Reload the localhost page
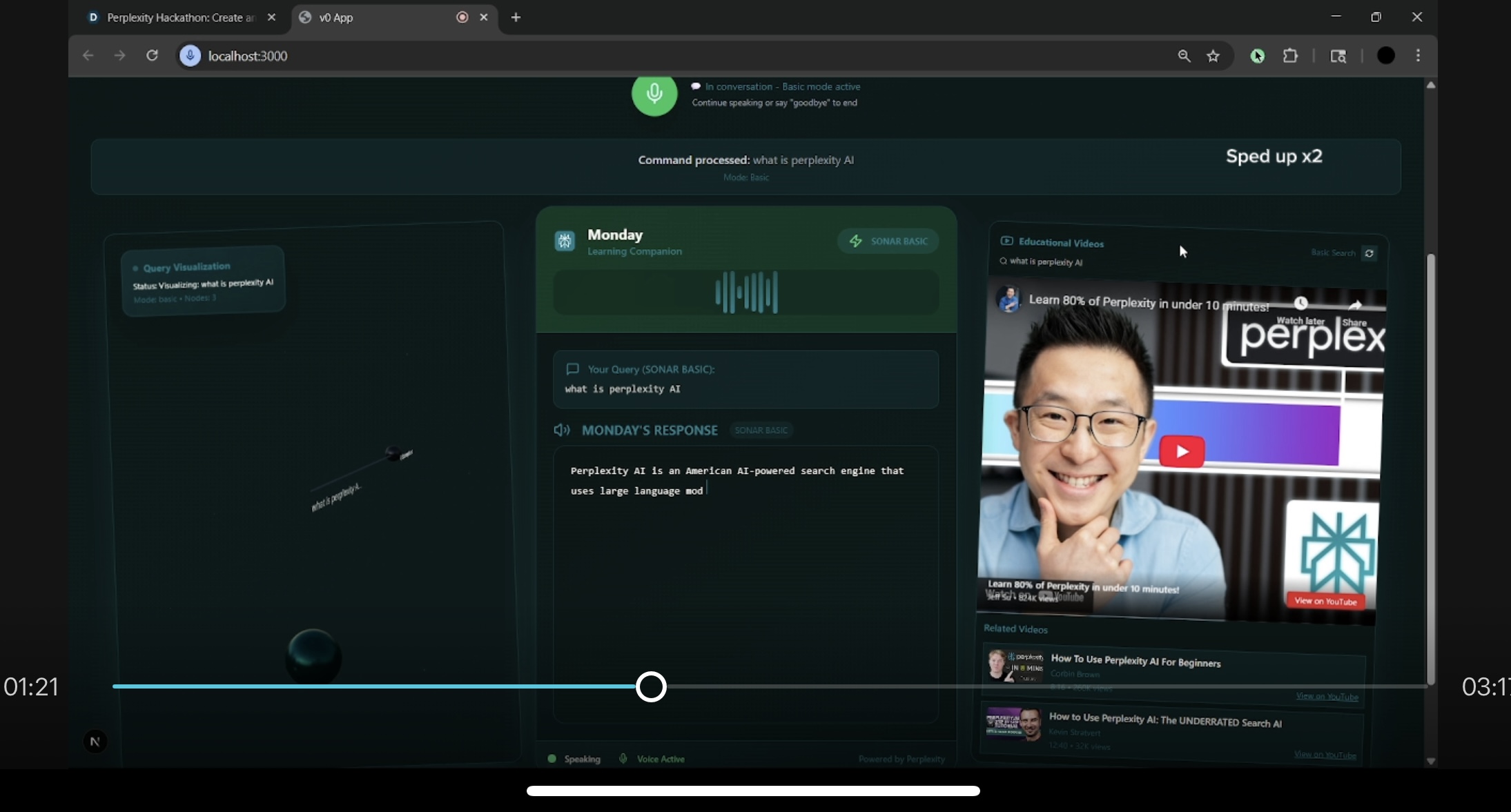 coord(152,55)
